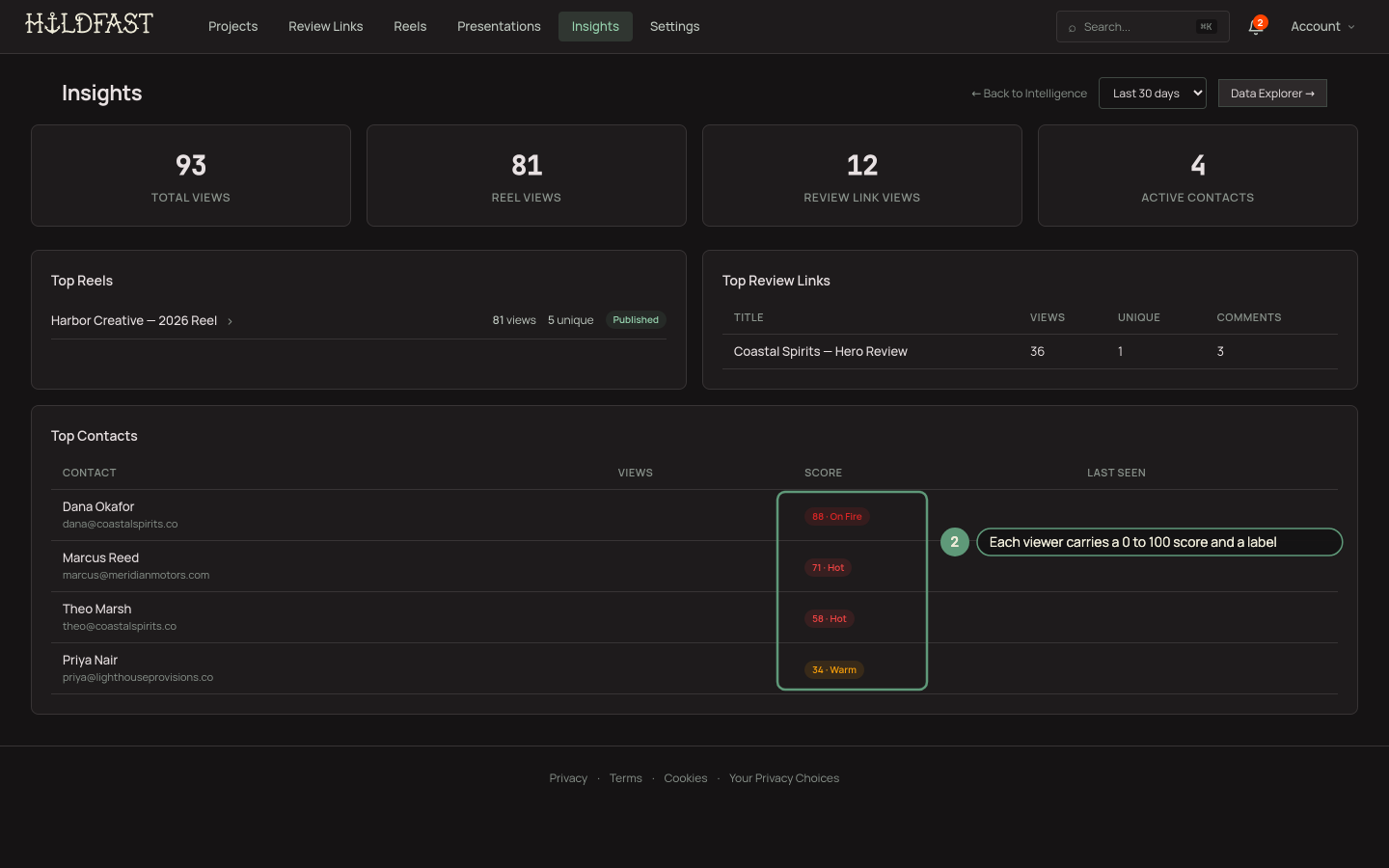
Task: Click the chevron beside Harbor Creative reel
Action: point(230,321)
